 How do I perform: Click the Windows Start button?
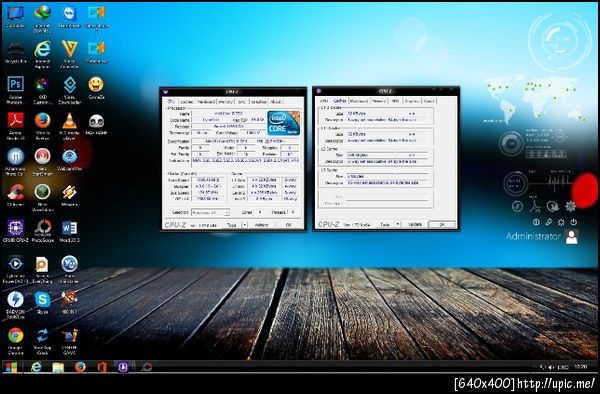[x=11, y=368]
